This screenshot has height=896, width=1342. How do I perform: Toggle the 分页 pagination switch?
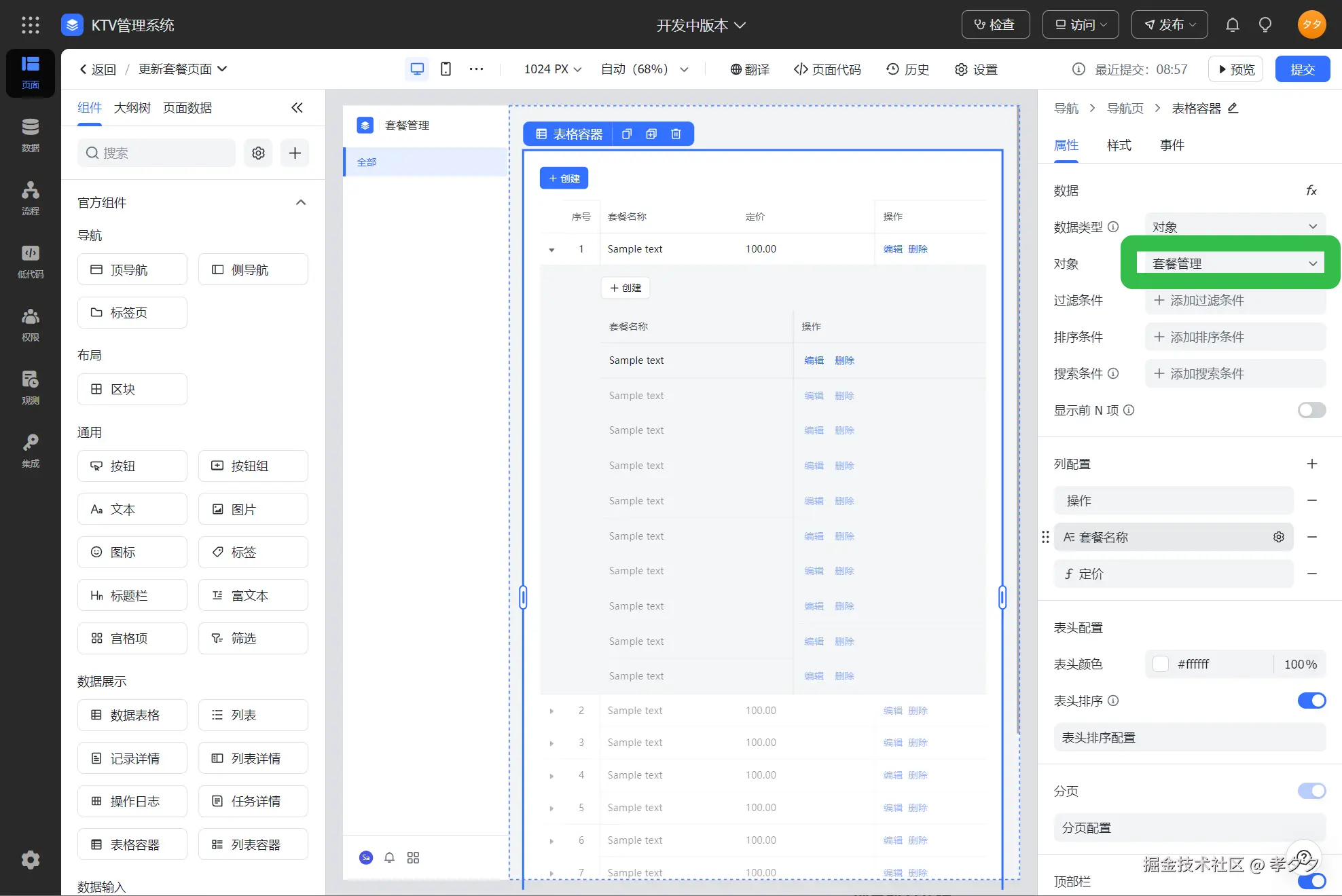click(1311, 791)
